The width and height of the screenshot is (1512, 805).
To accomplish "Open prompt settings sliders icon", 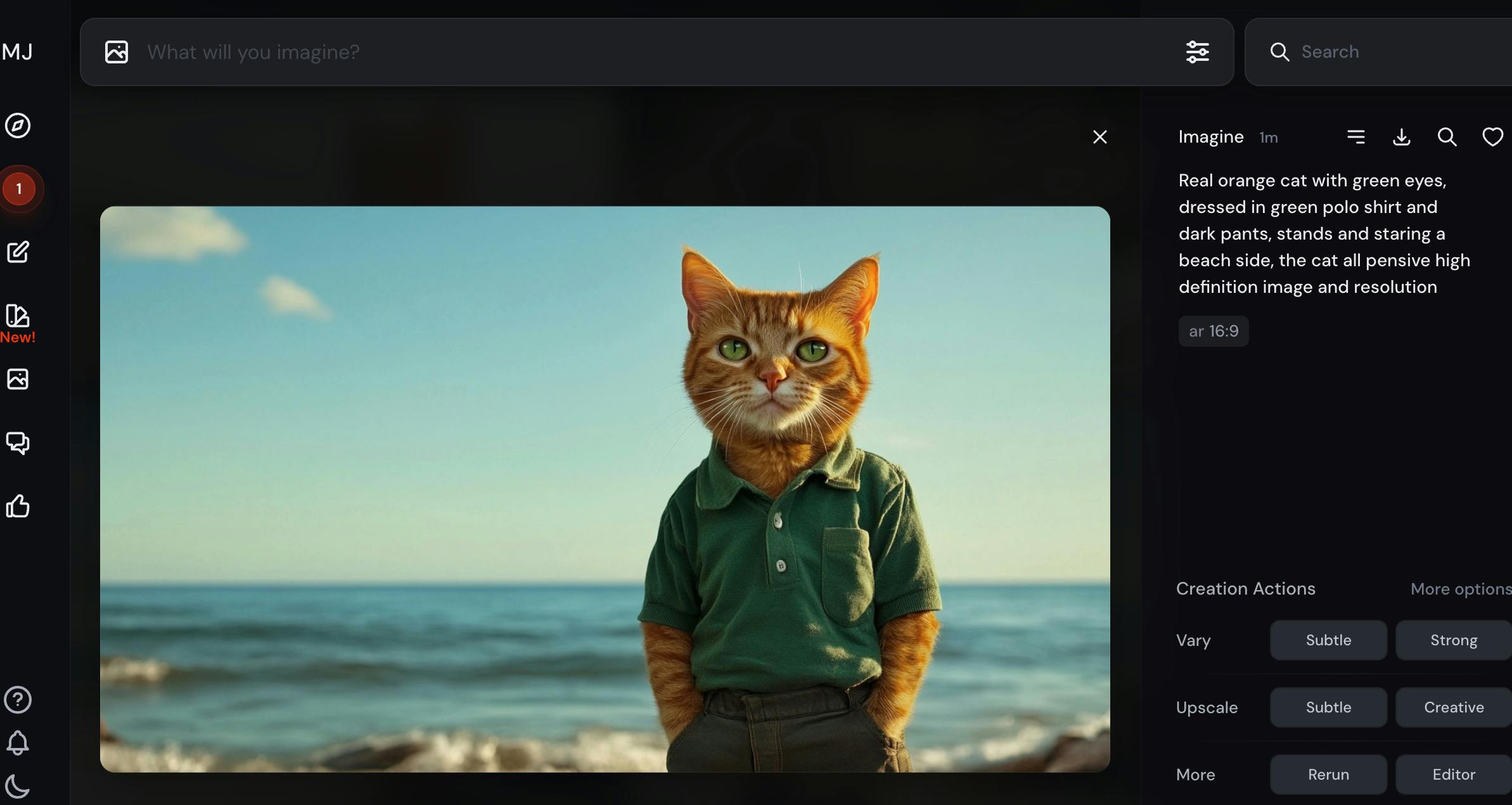I will click(x=1197, y=52).
